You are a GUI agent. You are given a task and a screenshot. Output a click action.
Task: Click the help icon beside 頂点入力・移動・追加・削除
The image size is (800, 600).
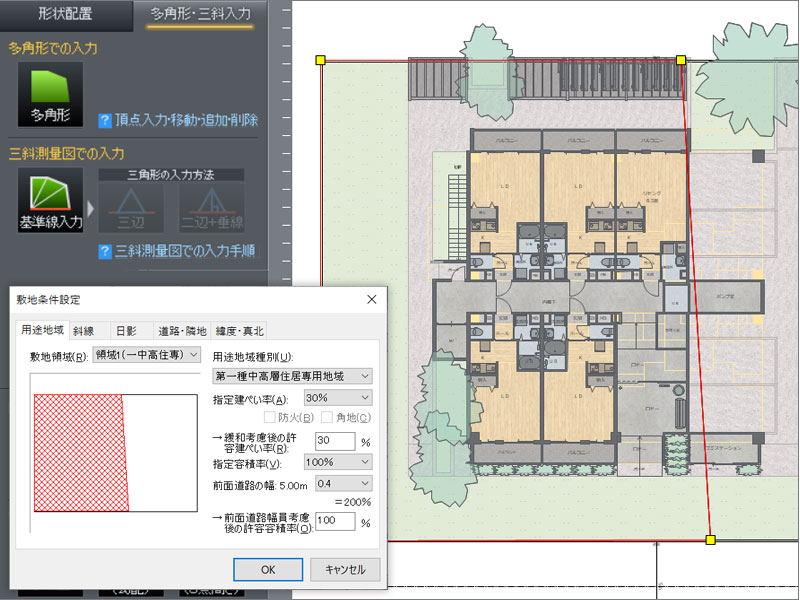[104, 120]
